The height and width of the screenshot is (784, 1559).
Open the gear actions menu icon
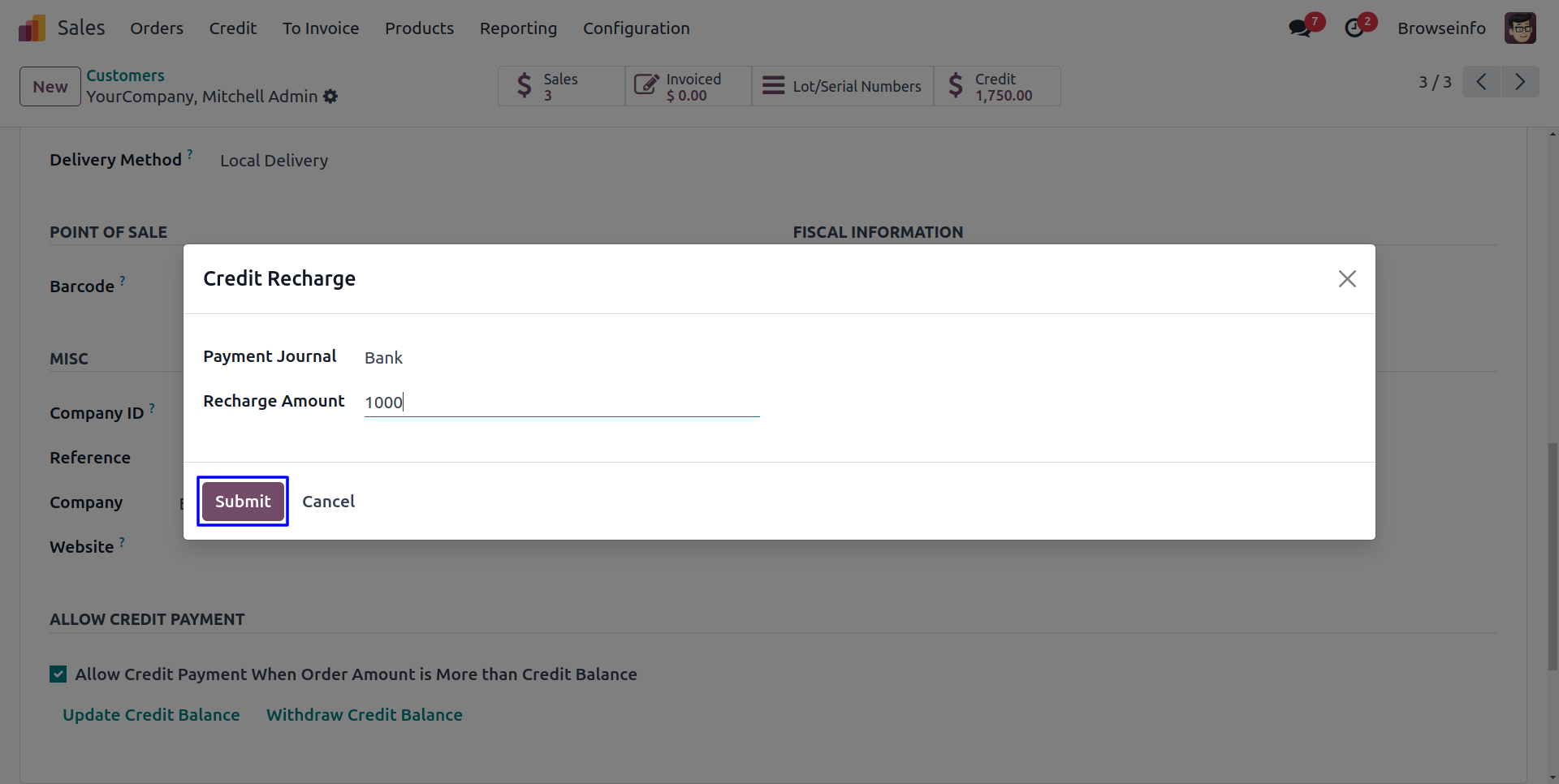coord(330,97)
